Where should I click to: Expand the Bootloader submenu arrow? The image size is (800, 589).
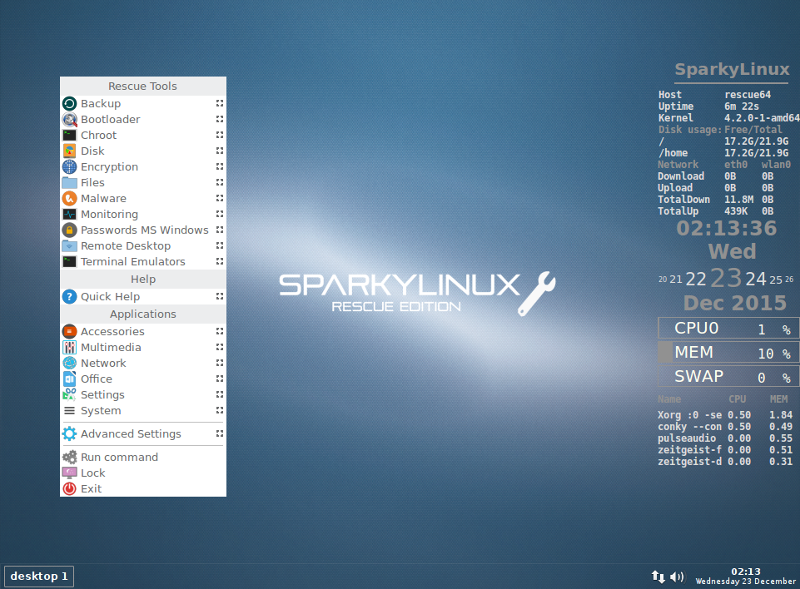pyautogui.click(x=219, y=119)
